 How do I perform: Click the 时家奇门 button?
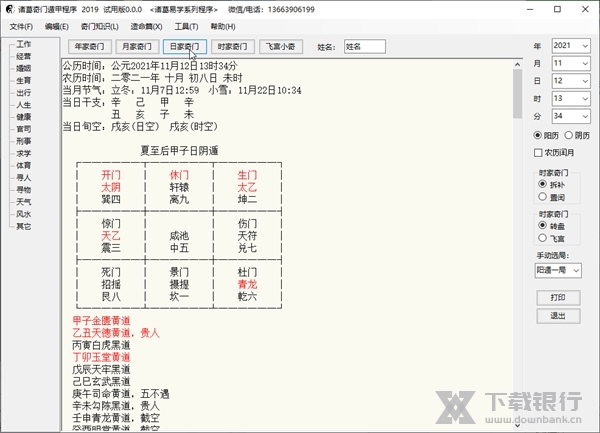click(x=232, y=47)
